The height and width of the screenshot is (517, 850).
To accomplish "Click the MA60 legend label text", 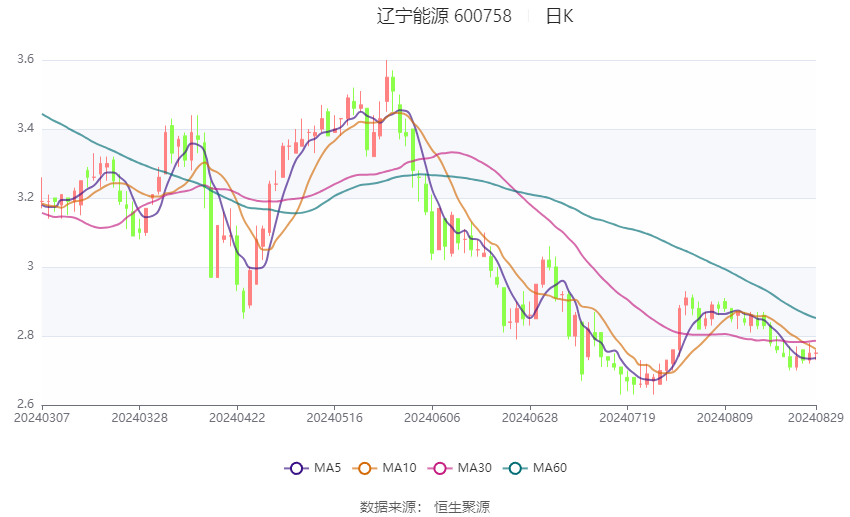I will click(550, 468).
